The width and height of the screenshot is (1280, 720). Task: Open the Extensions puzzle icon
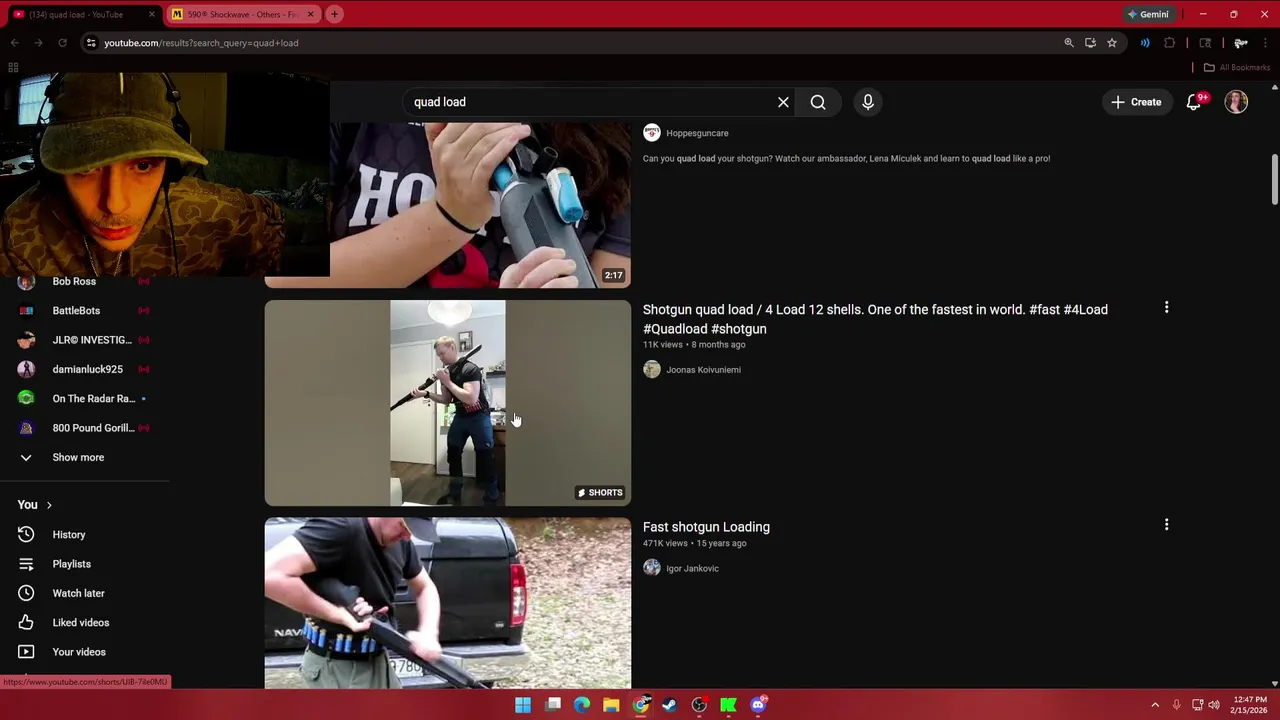tap(1169, 43)
